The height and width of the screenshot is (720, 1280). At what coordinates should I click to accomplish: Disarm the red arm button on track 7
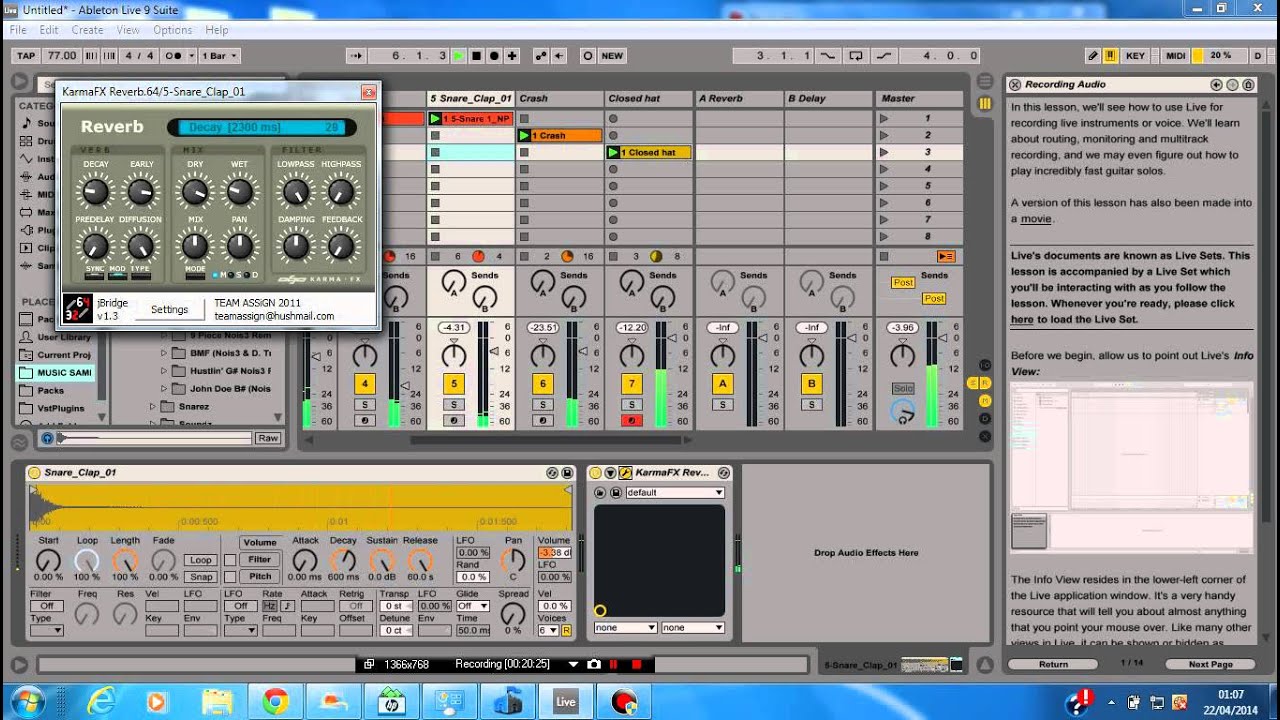point(632,421)
